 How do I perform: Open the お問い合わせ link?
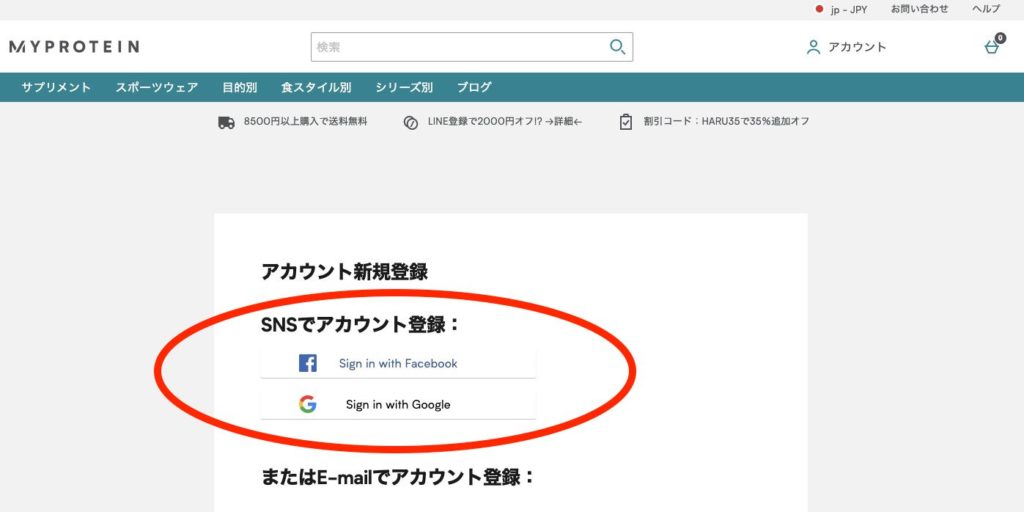920,9
